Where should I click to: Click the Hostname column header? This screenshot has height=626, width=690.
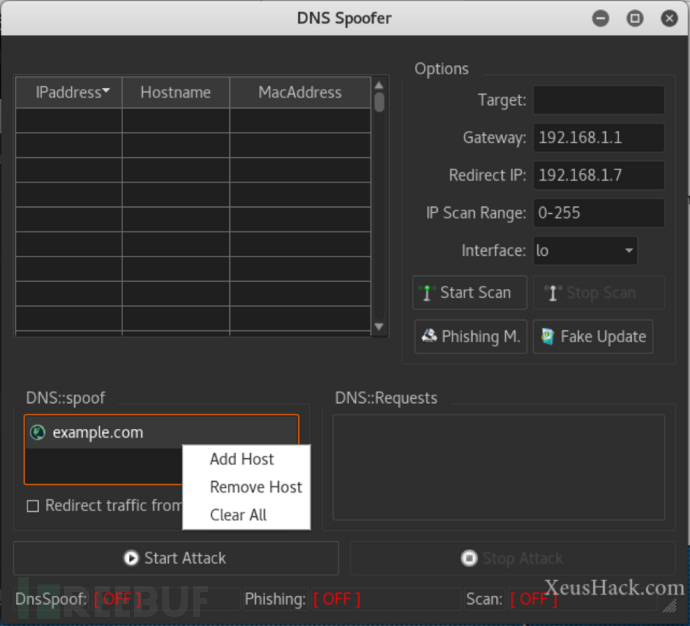(176, 92)
